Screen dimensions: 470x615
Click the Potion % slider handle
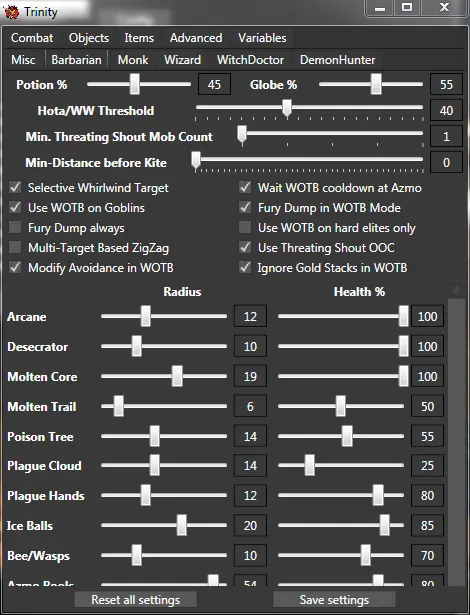pyautogui.click(x=135, y=84)
